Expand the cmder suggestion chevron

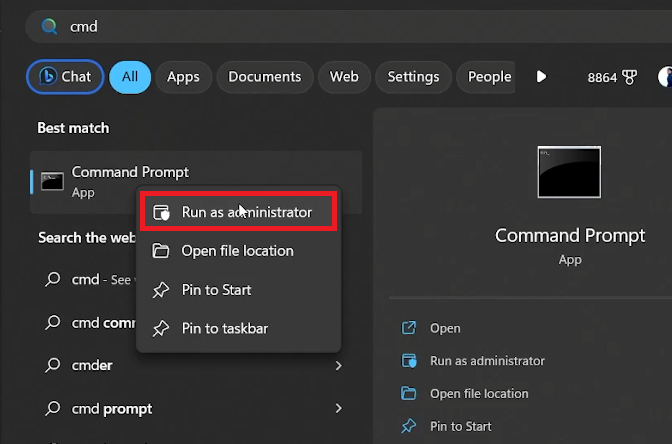339,366
